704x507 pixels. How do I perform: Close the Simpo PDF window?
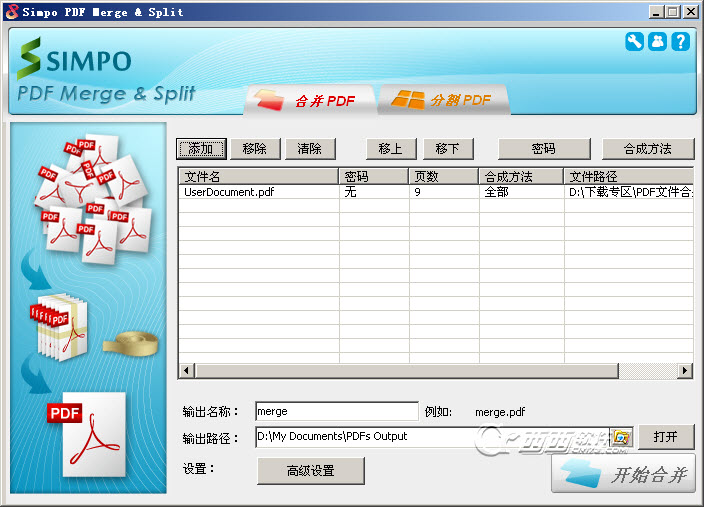[691, 12]
